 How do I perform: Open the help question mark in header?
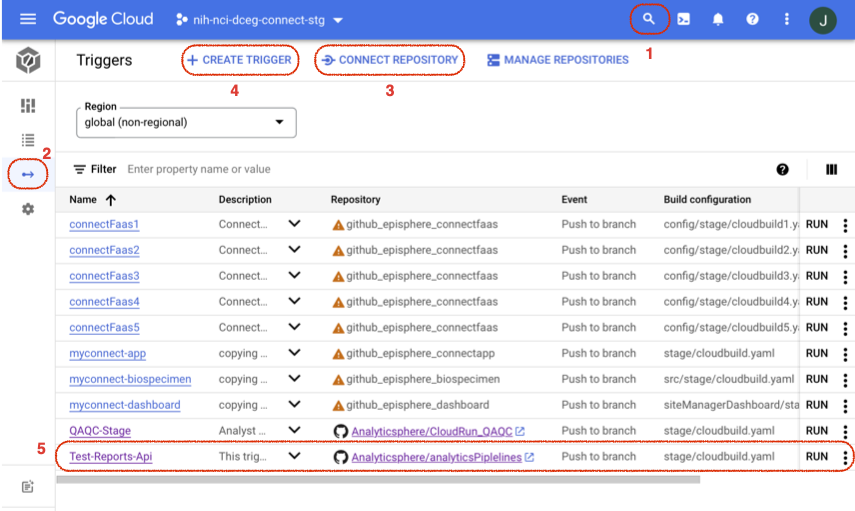point(752,20)
